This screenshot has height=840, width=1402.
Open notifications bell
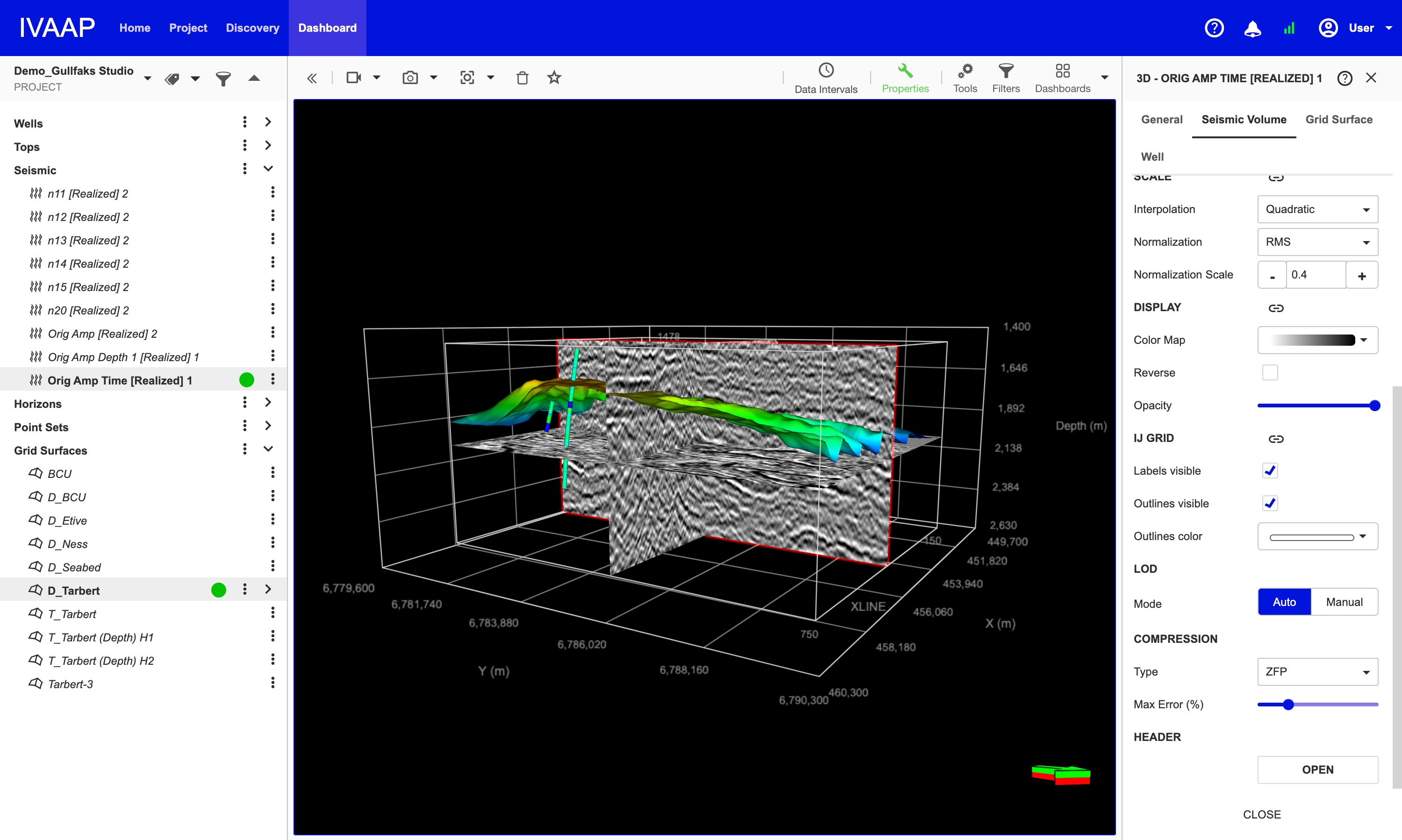pos(1252,28)
